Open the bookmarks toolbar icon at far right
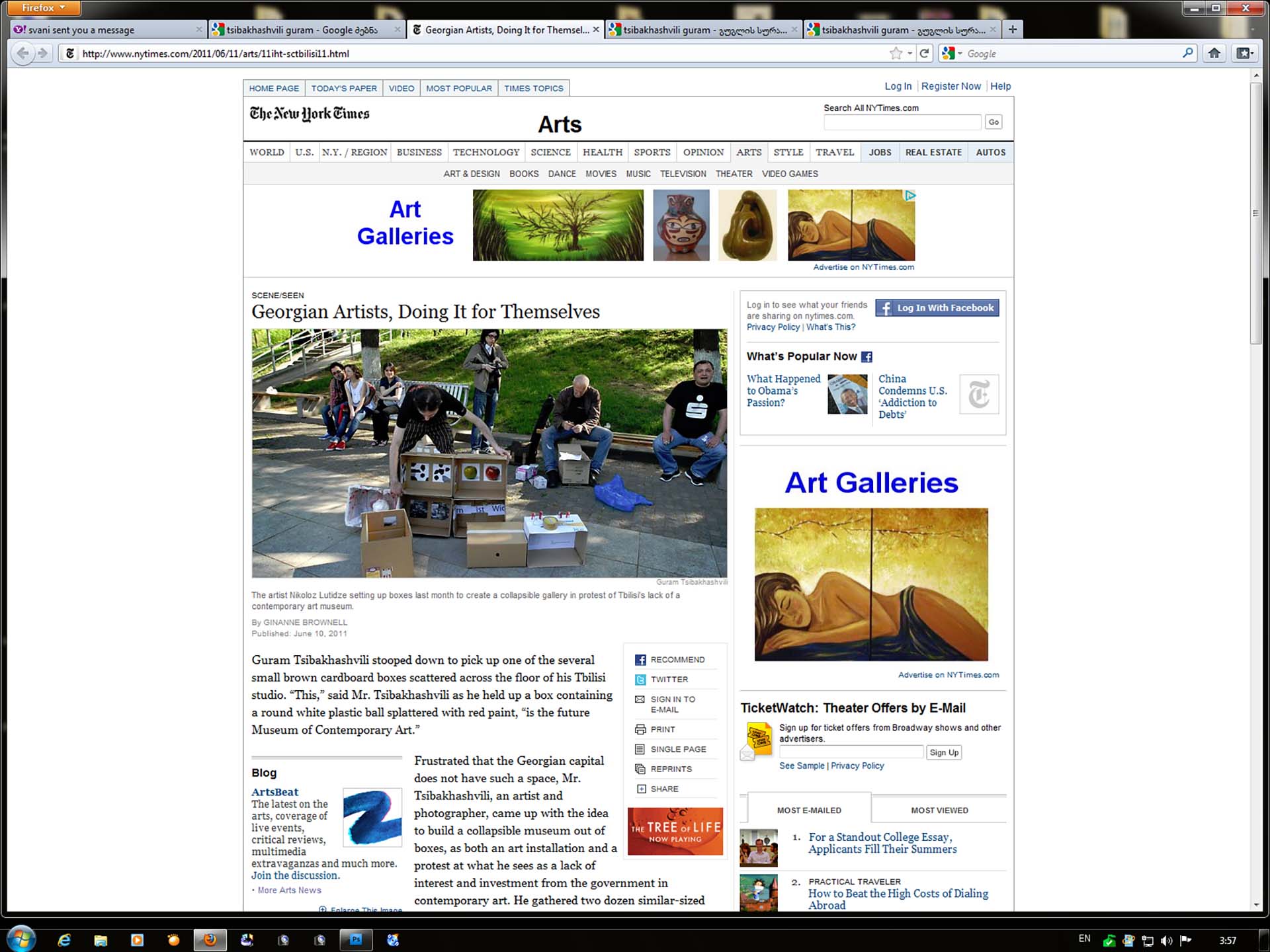 tap(1244, 54)
